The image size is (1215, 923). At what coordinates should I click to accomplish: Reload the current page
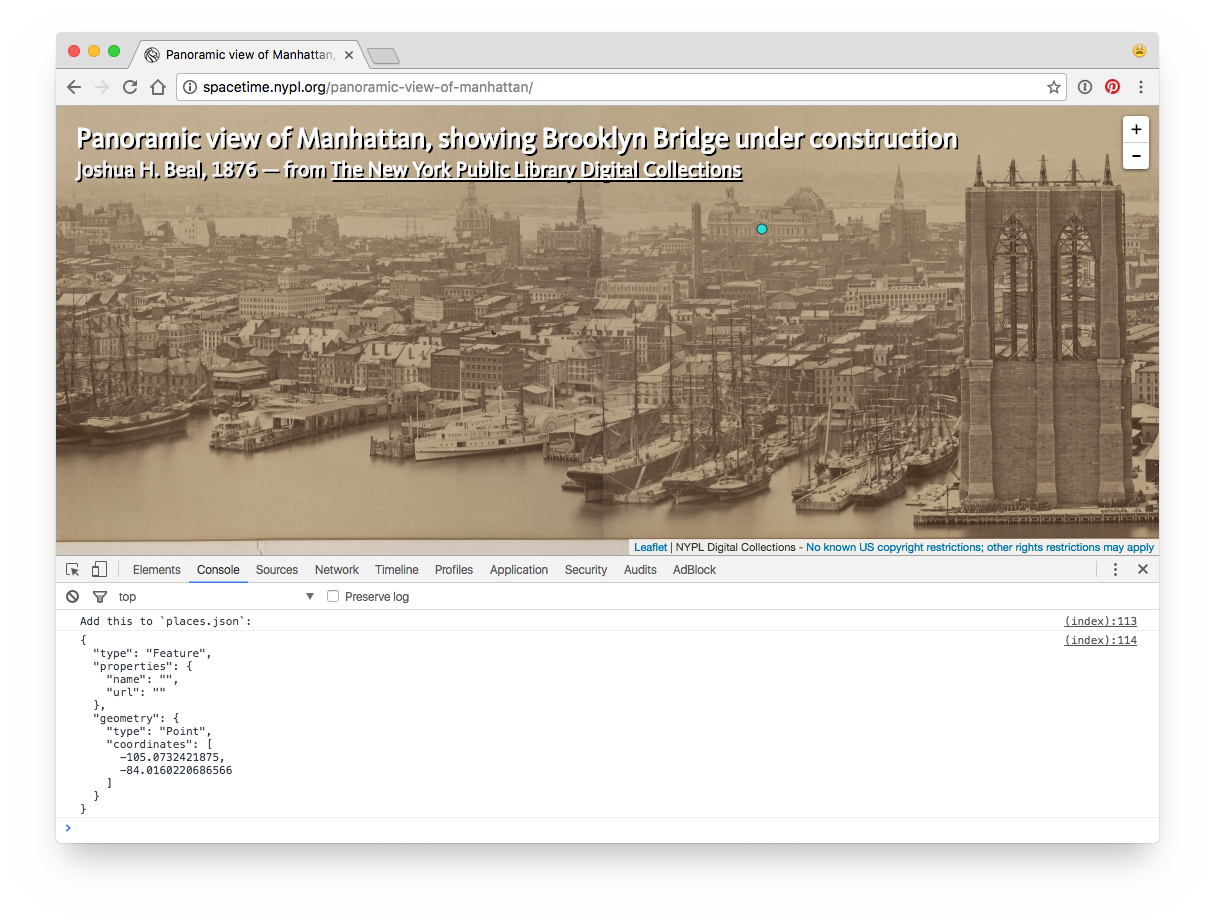[x=130, y=87]
